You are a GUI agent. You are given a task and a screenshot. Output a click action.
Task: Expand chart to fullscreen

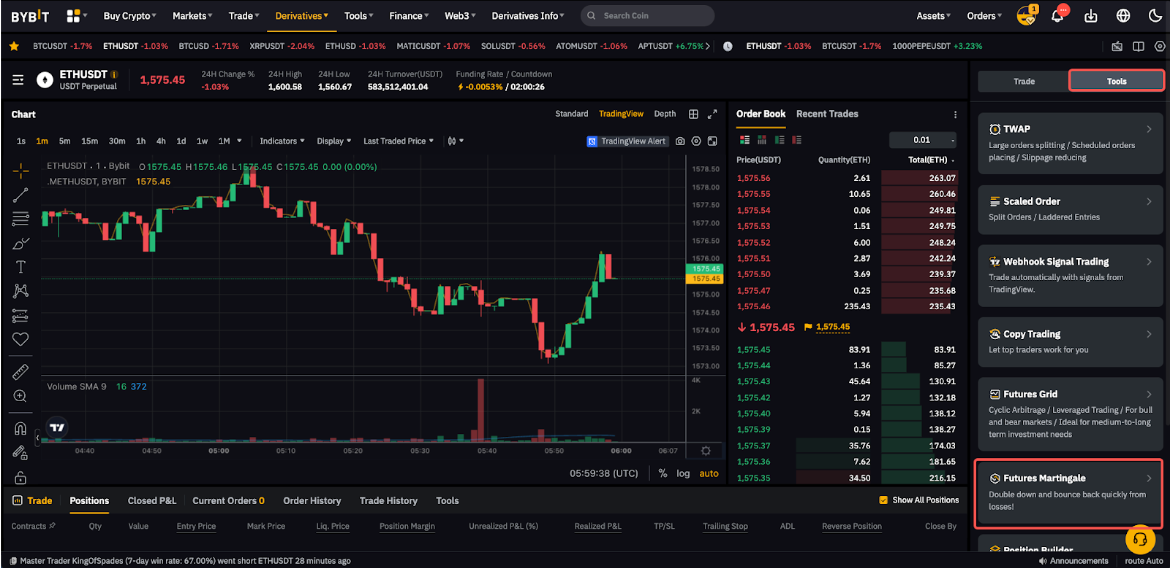tap(712, 114)
